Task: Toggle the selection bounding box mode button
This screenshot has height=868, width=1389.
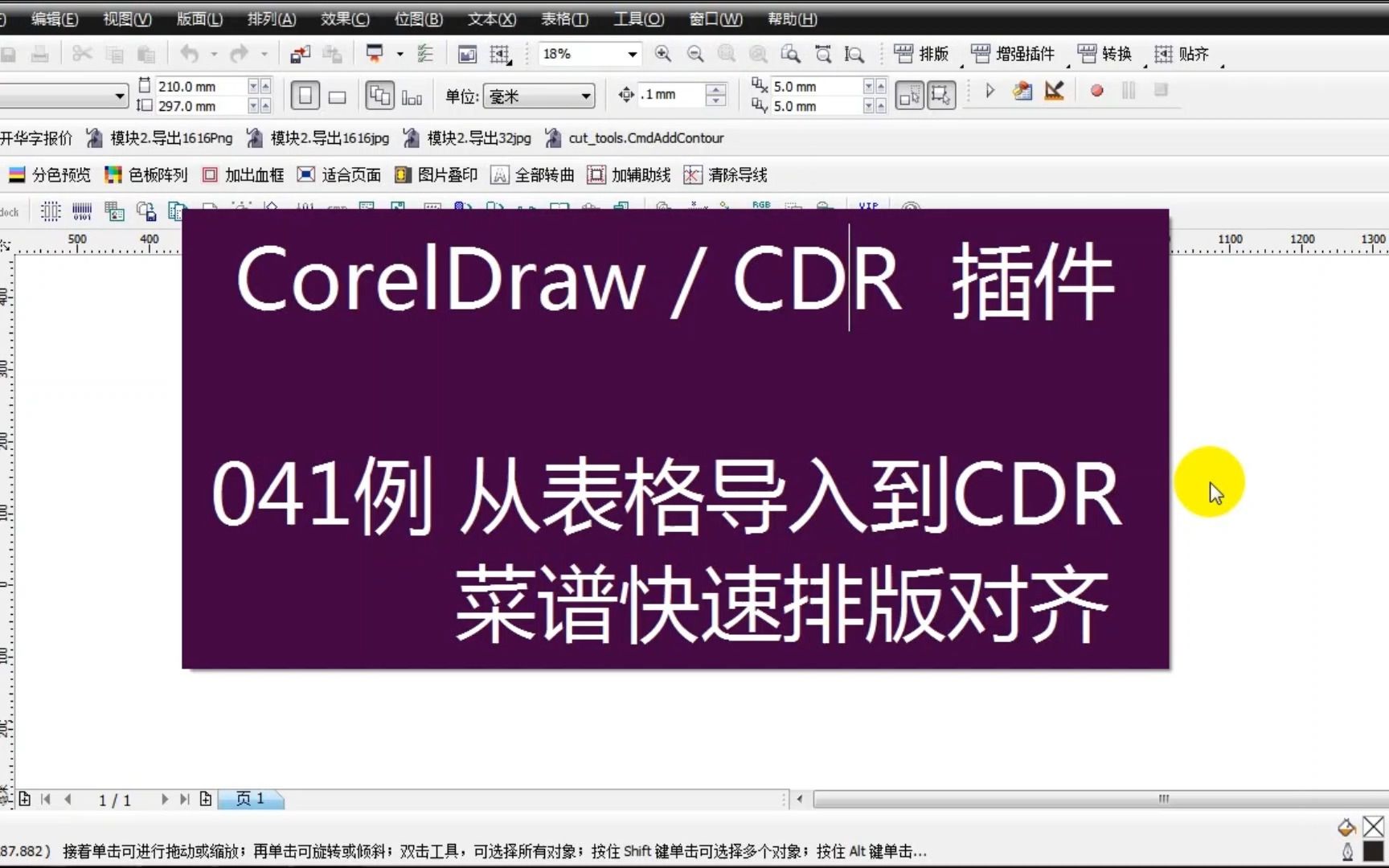Action: [940, 96]
